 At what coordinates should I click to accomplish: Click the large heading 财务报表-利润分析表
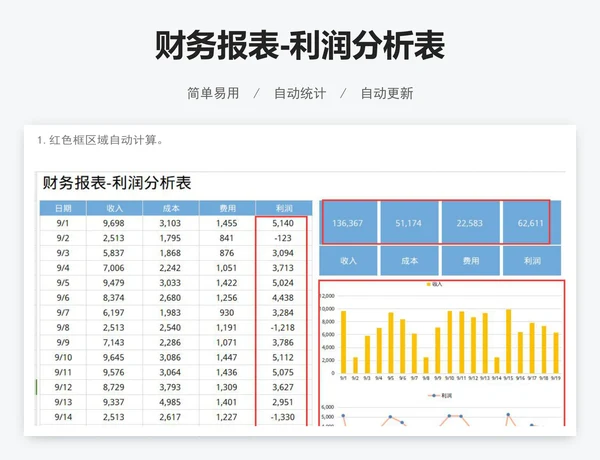click(300, 46)
